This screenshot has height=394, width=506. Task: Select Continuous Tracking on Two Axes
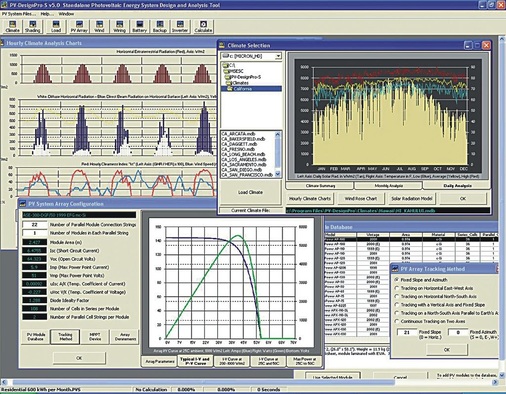(397, 321)
